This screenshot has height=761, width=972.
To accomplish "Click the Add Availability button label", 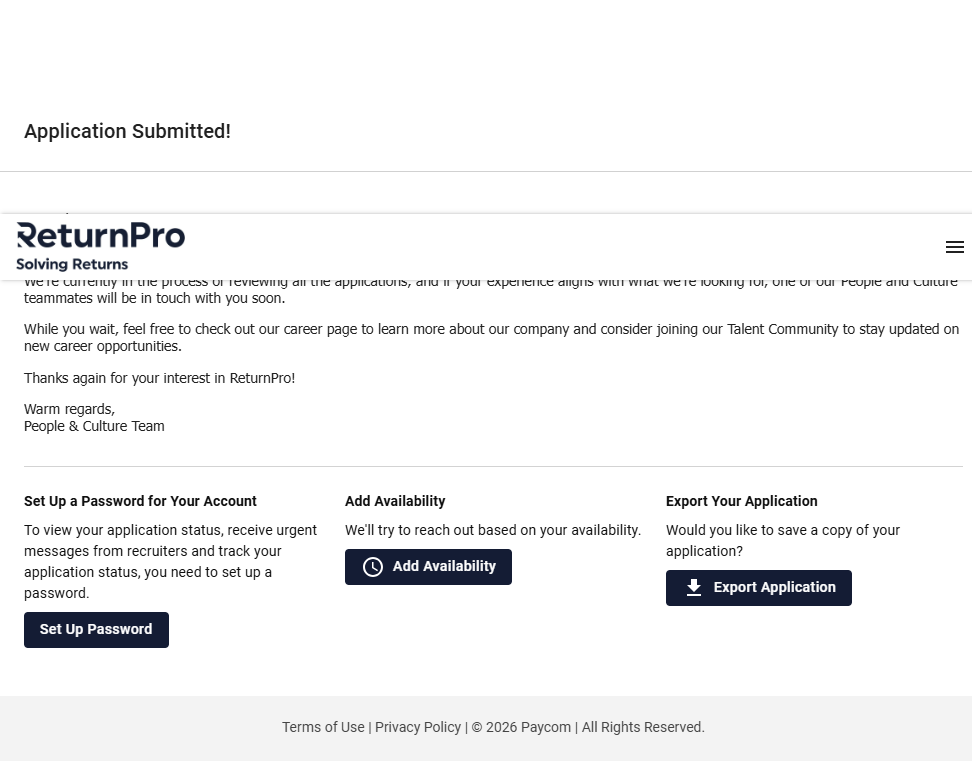I will pos(444,567).
